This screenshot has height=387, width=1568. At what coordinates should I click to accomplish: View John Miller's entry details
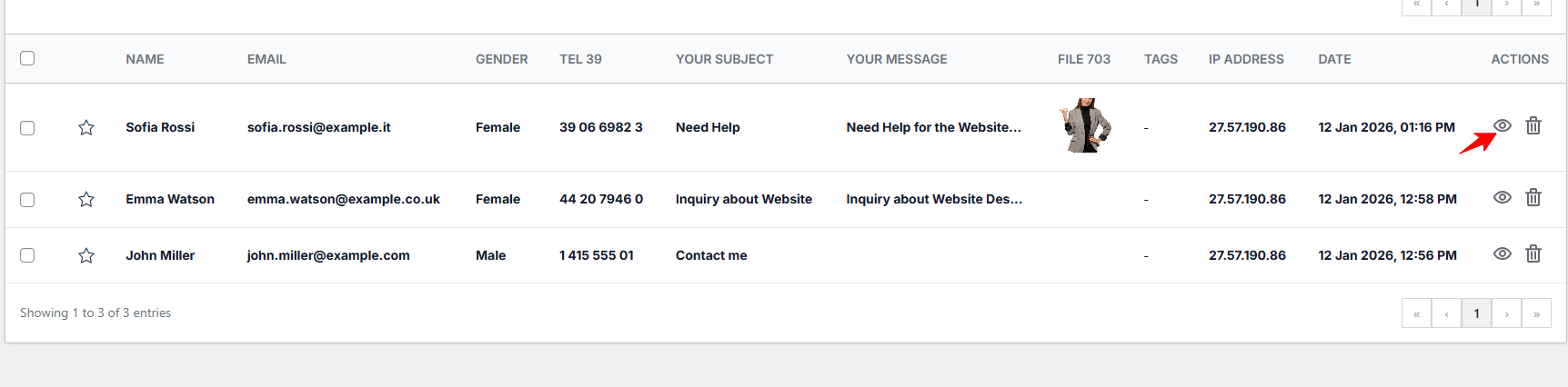tap(1503, 253)
